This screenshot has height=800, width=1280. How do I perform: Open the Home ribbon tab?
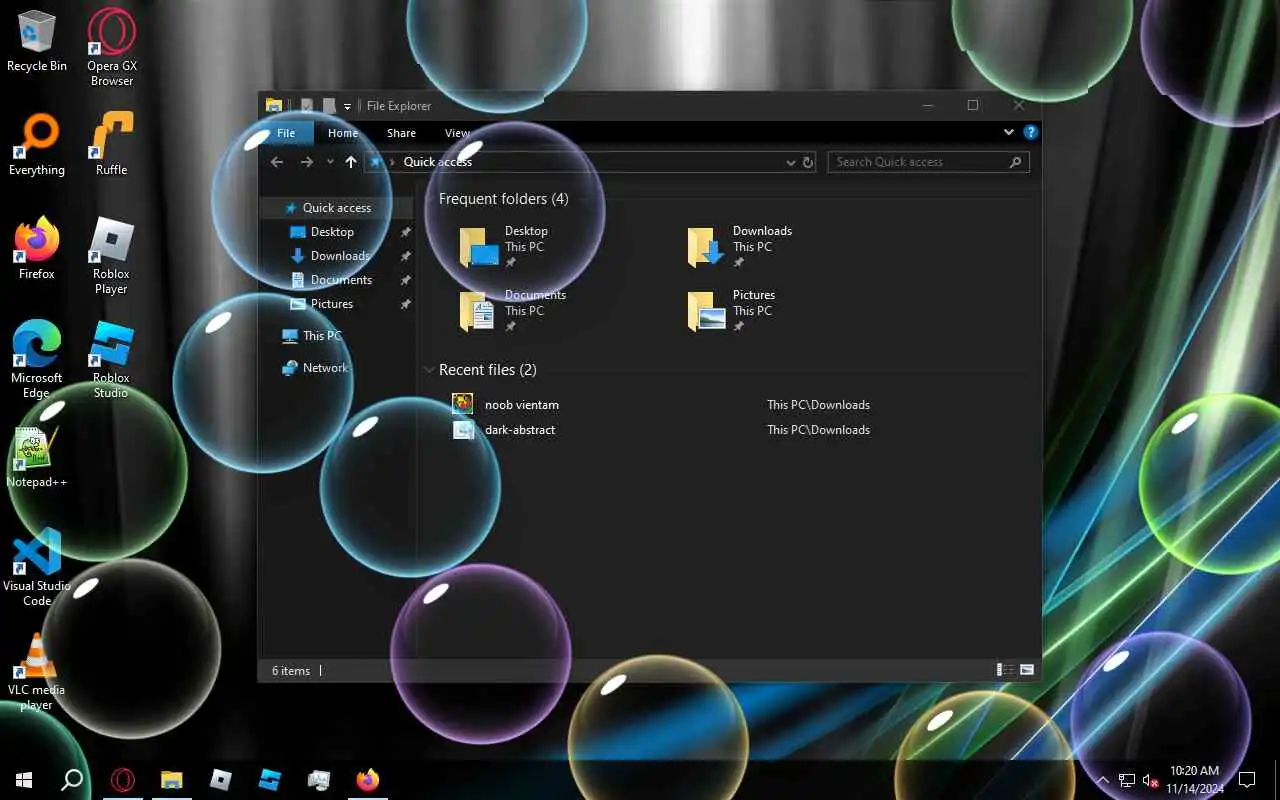click(343, 133)
